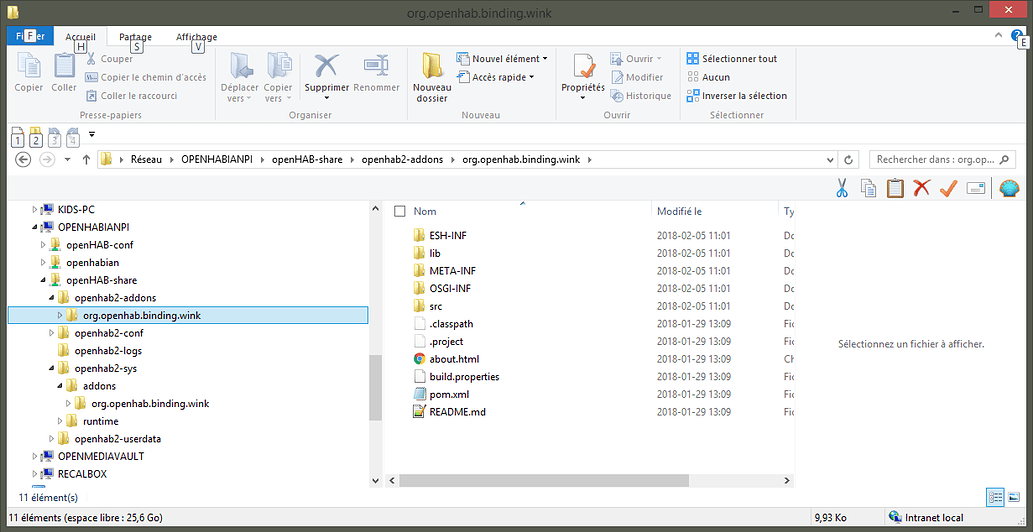Toggle the select-all checkbox beside Nom
This screenshot has height=532, width=1033.
point(400,212)
